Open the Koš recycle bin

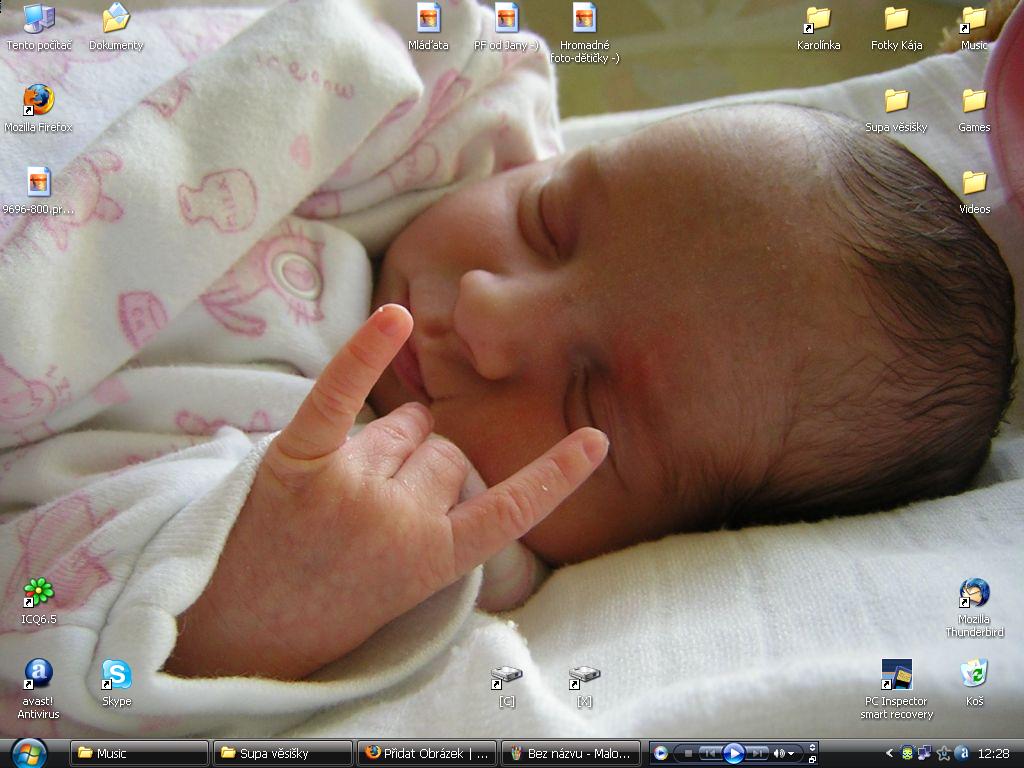[974, 683]
